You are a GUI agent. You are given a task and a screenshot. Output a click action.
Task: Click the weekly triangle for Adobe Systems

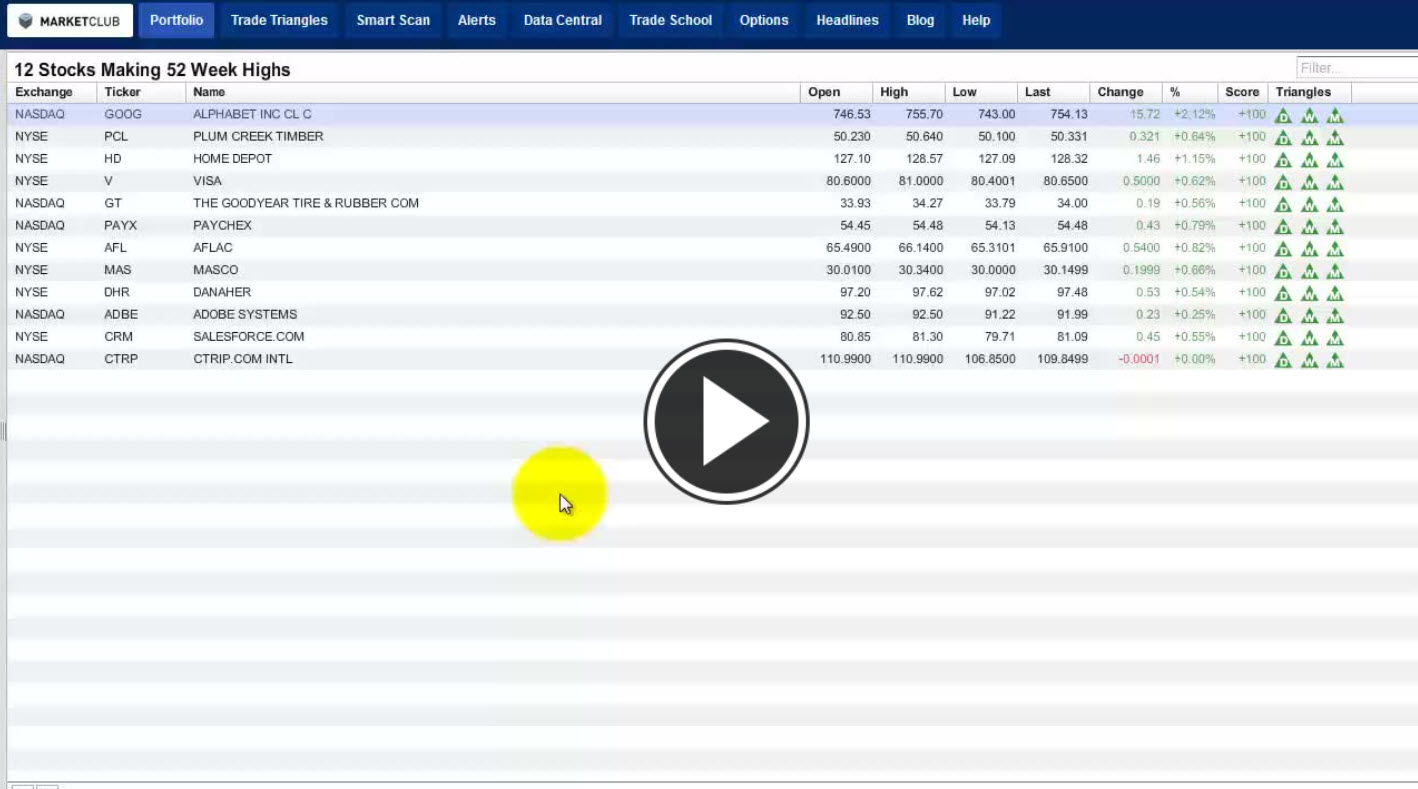click(1309, 316)
